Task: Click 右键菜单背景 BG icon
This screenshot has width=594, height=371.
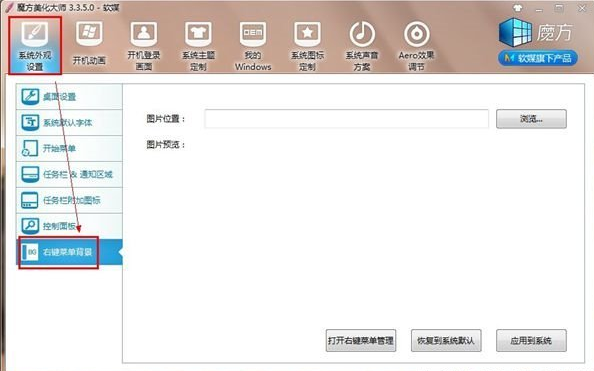Action: coord(30,252)
